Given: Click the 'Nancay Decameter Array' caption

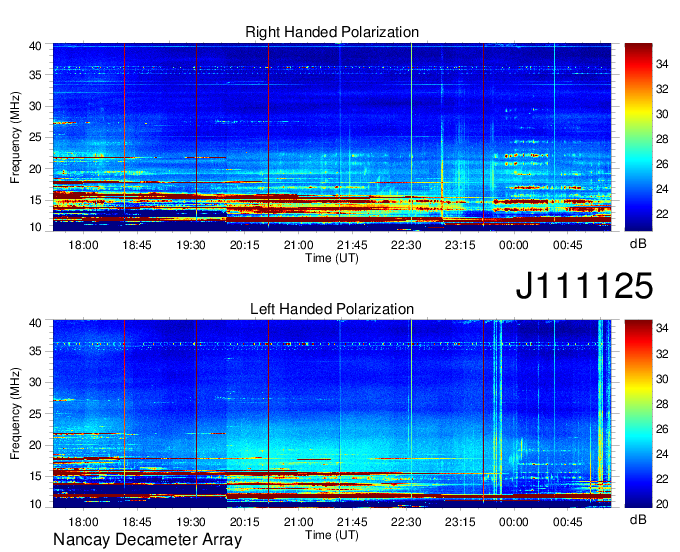Looking at the screenshot, I should point(147,539).
